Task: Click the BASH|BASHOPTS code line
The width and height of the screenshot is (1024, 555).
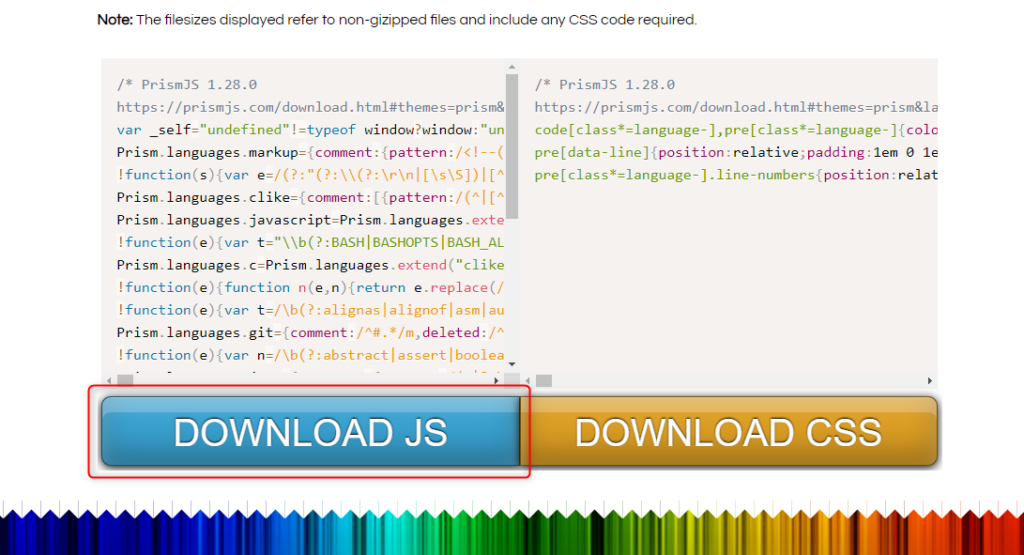Action: pyautogui.click(x=311, y=242)
